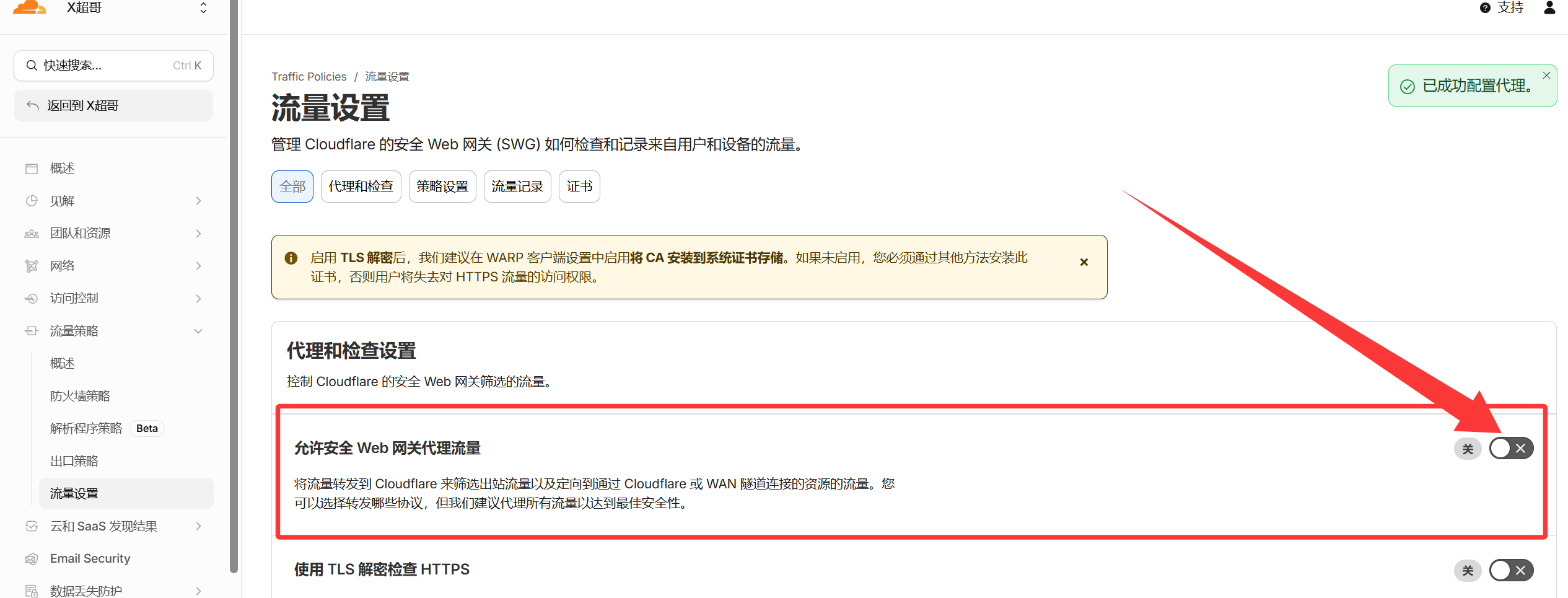Open the Traffic Policies breadcrumb link

(x=309, y=77)
